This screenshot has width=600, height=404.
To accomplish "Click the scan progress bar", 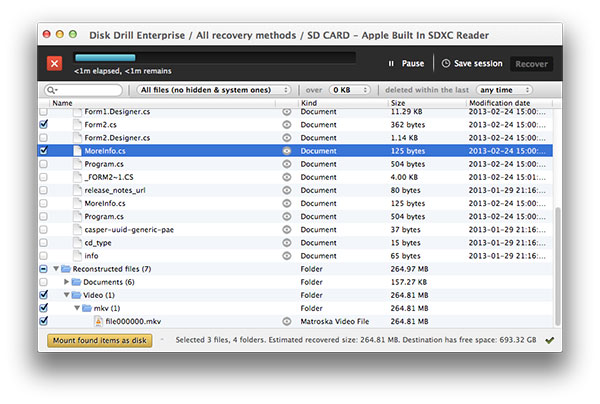I will pos(215,58).
